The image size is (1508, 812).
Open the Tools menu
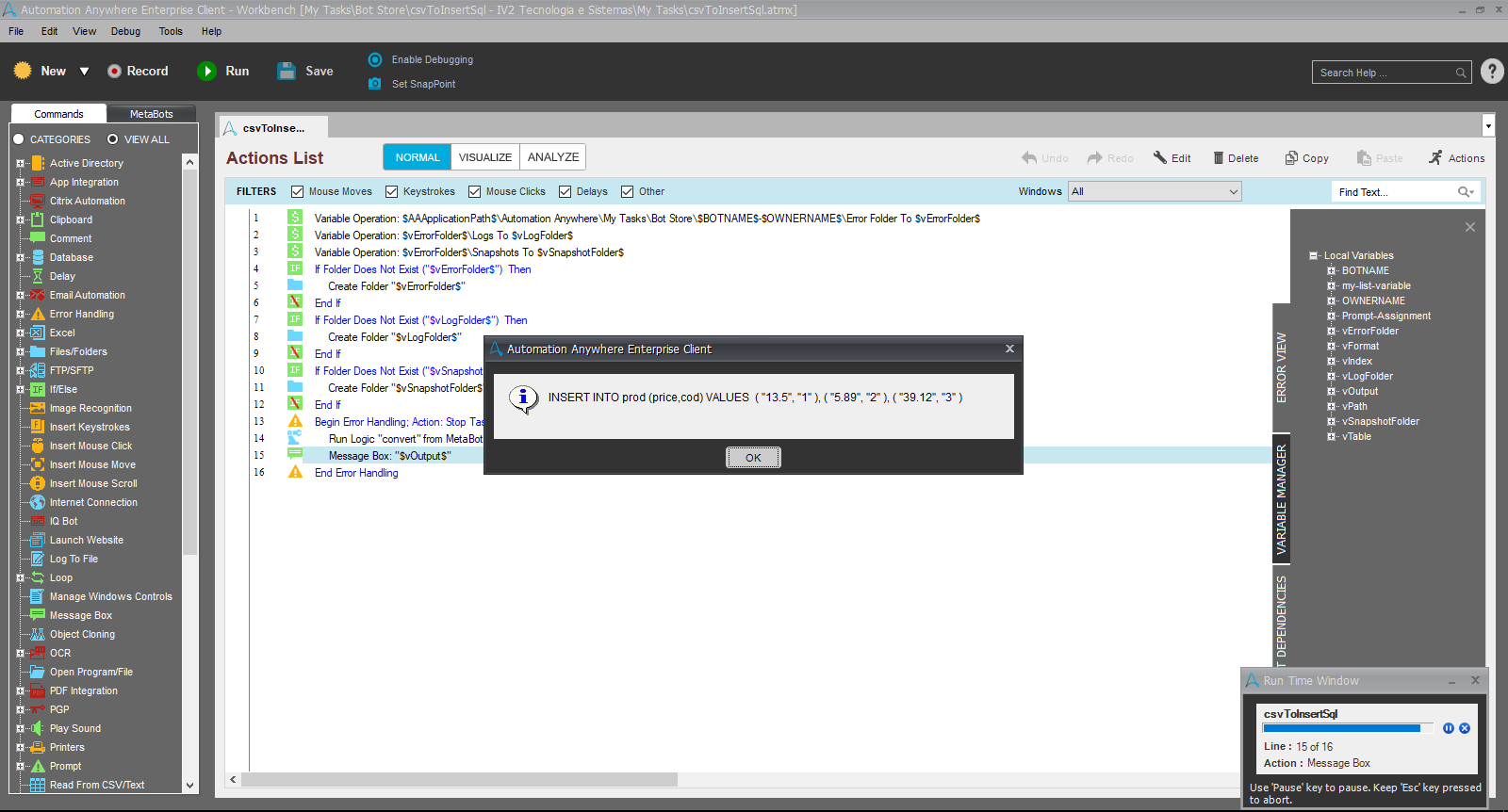(x=171, y=31)
